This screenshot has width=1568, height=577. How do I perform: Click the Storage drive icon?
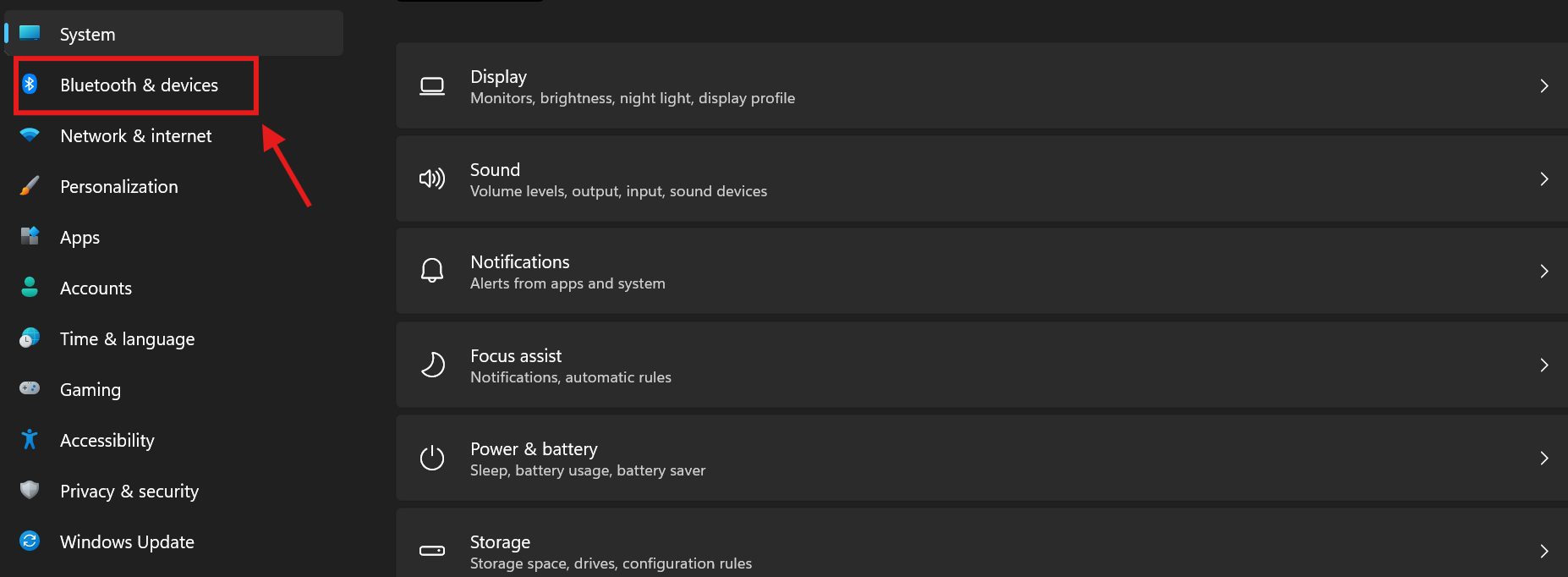point(432,551)
